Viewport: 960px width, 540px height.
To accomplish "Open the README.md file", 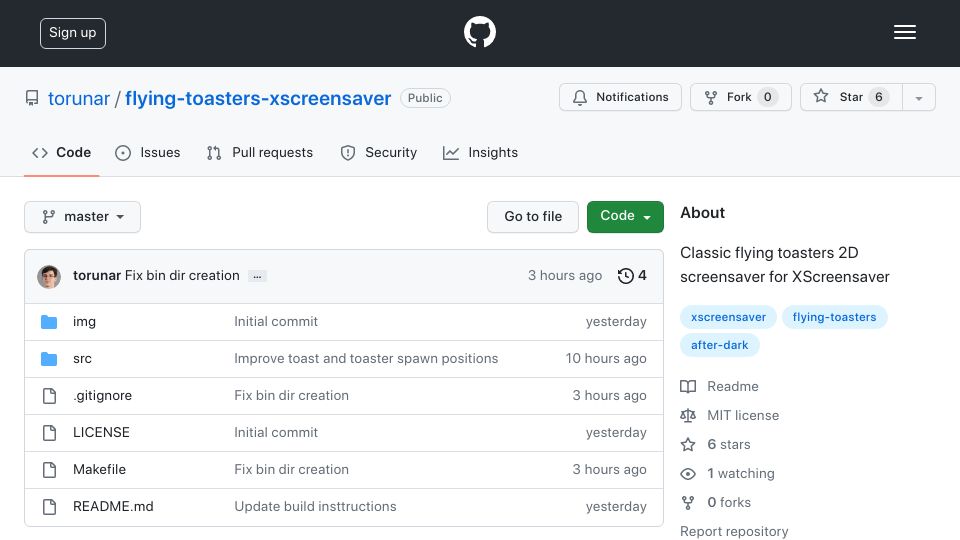I will (x=113, y=506).
